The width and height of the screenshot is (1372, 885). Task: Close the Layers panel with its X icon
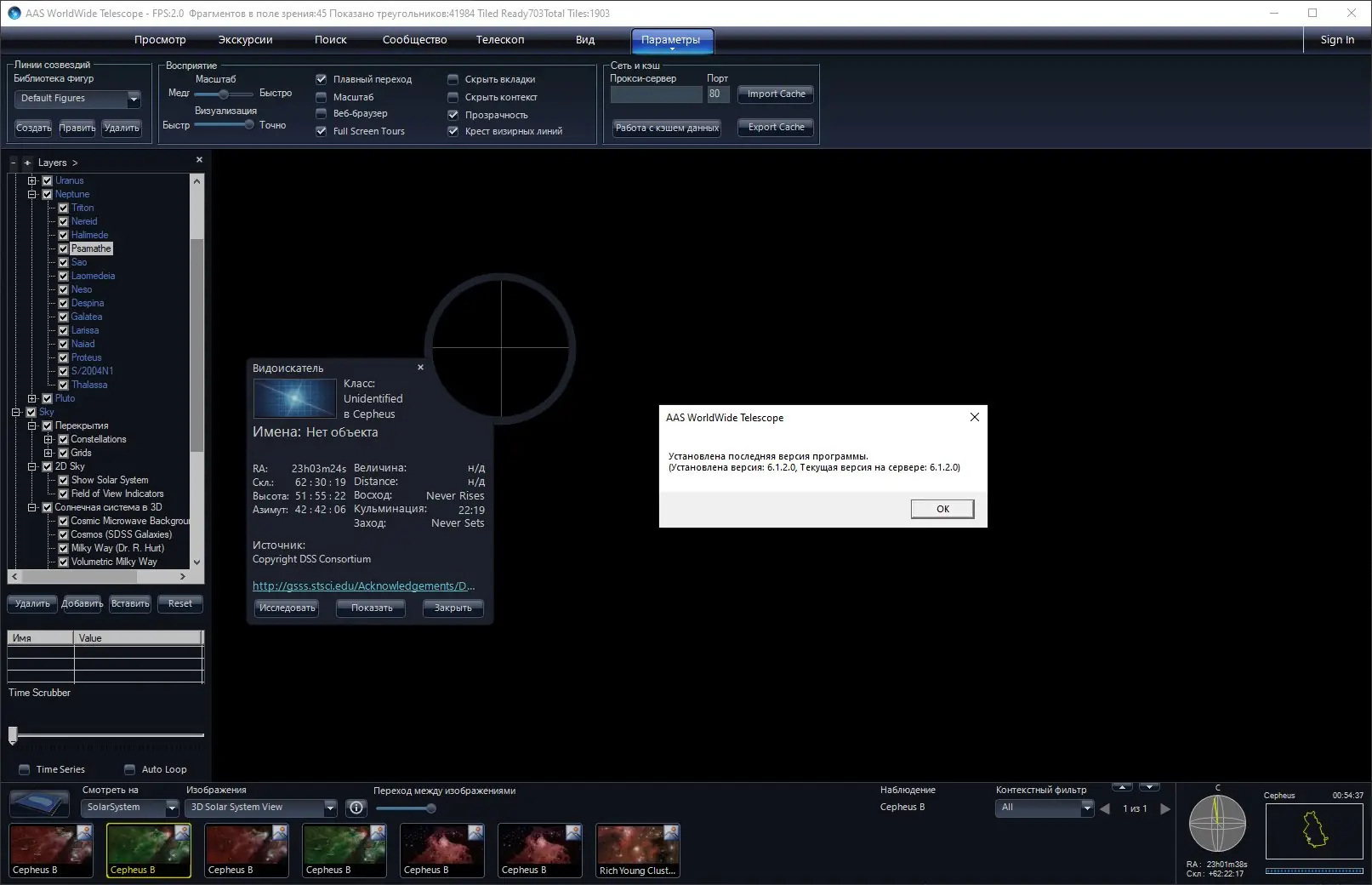(x=198, y=159)
